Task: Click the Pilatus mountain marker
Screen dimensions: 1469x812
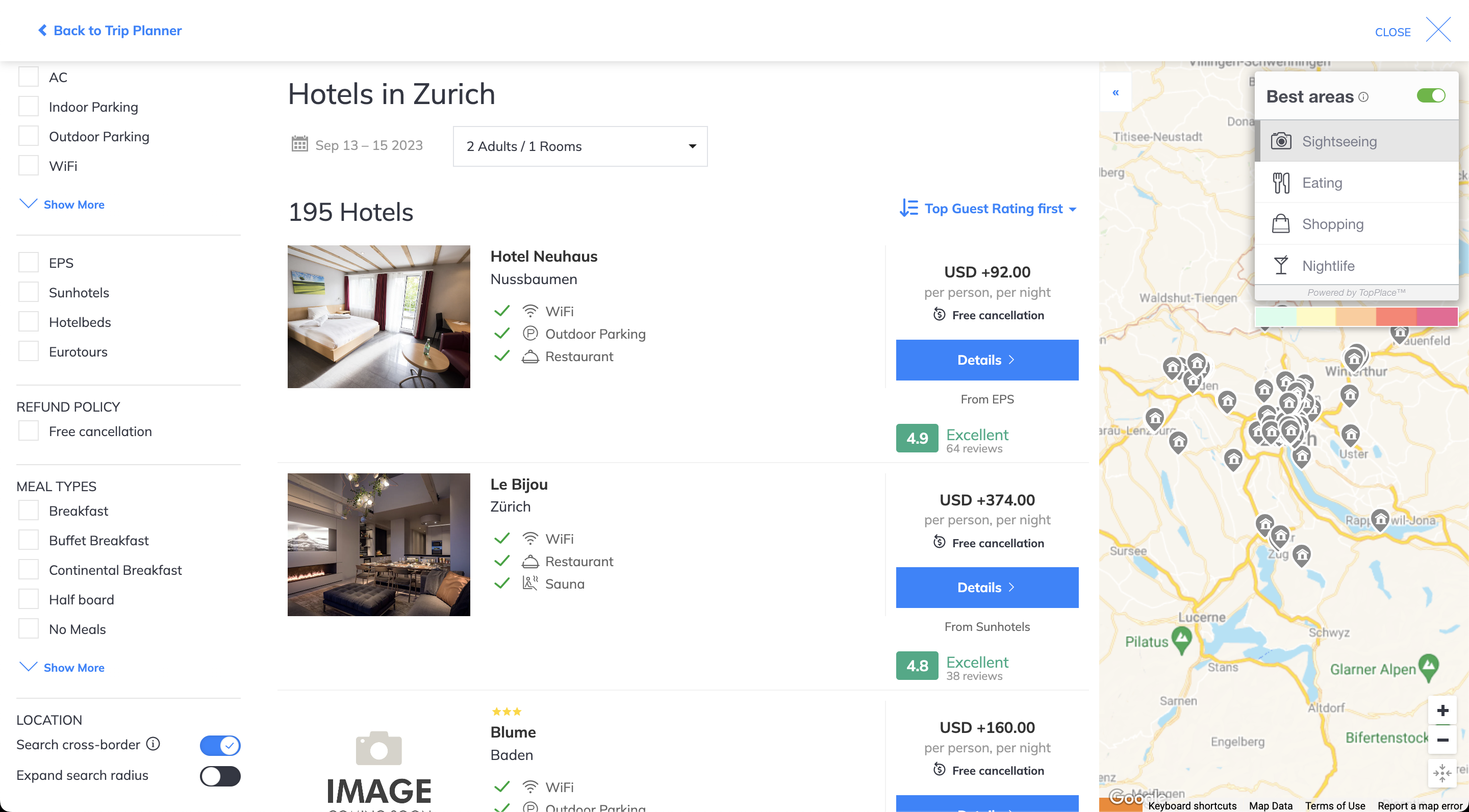Action: point(1182,640)
